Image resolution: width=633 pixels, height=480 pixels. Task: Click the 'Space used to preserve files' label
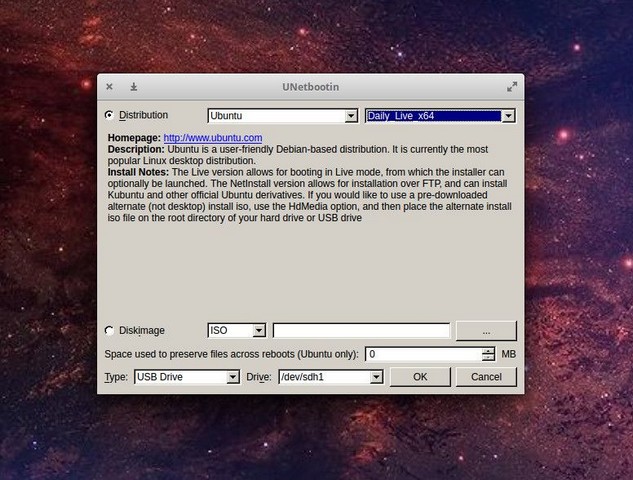pos(231,354)
